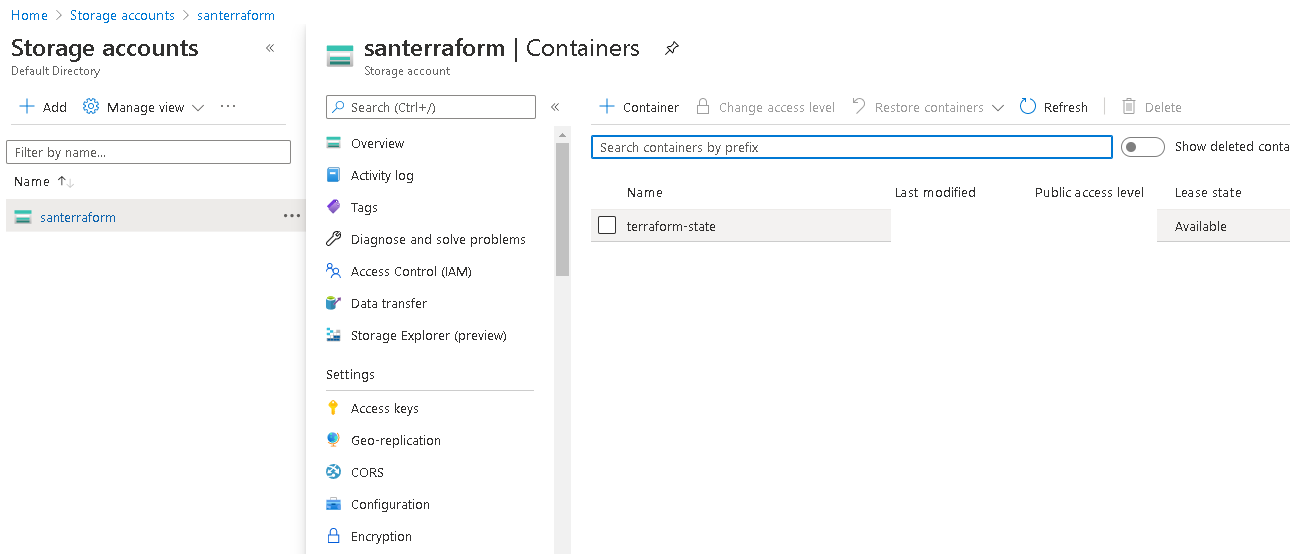
Task: Open Diagnose and solve problems
Action: [x=438, y=240]
